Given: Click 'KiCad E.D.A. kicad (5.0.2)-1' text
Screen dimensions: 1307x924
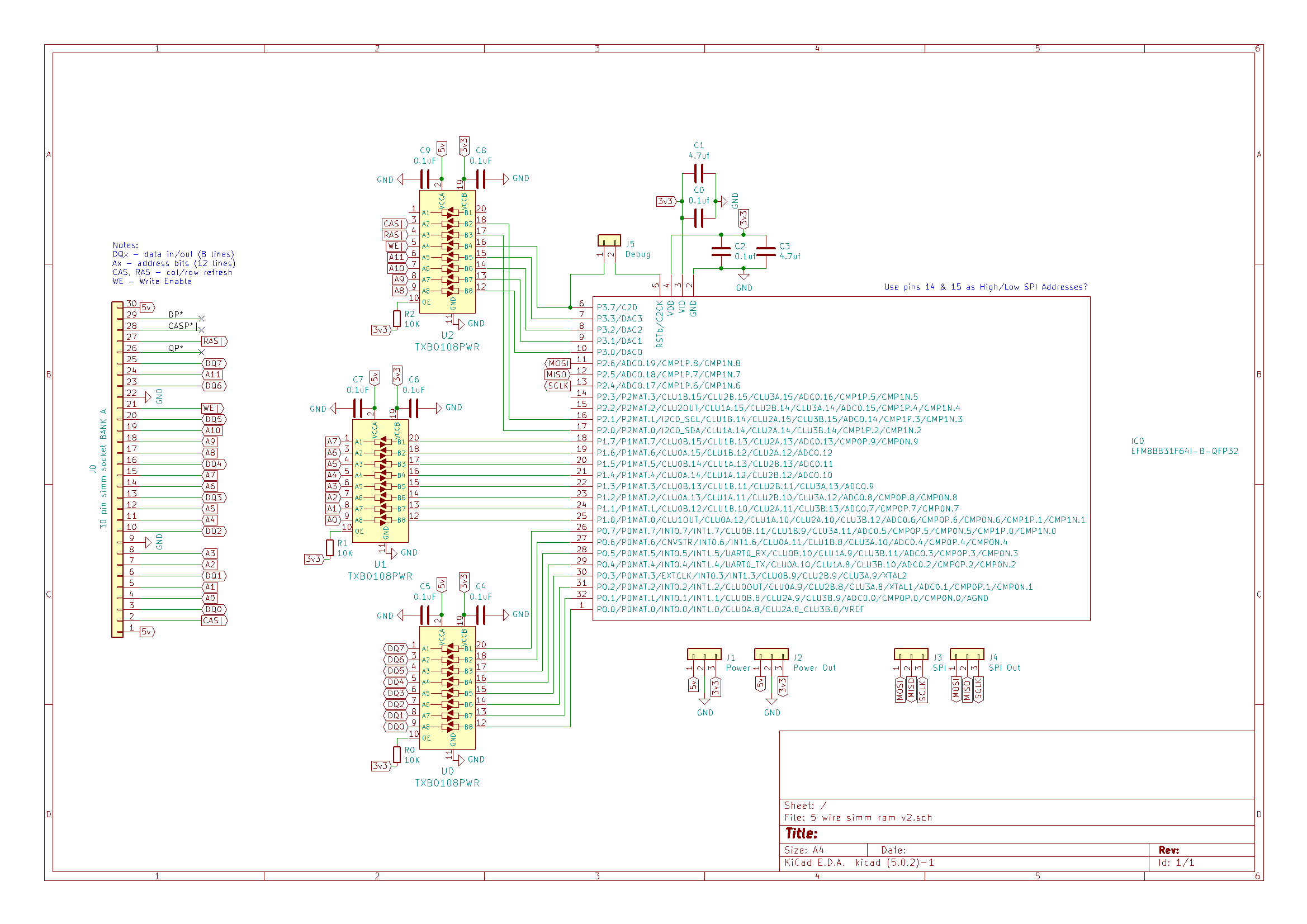Looking at the screenshot, I should 859,862.
